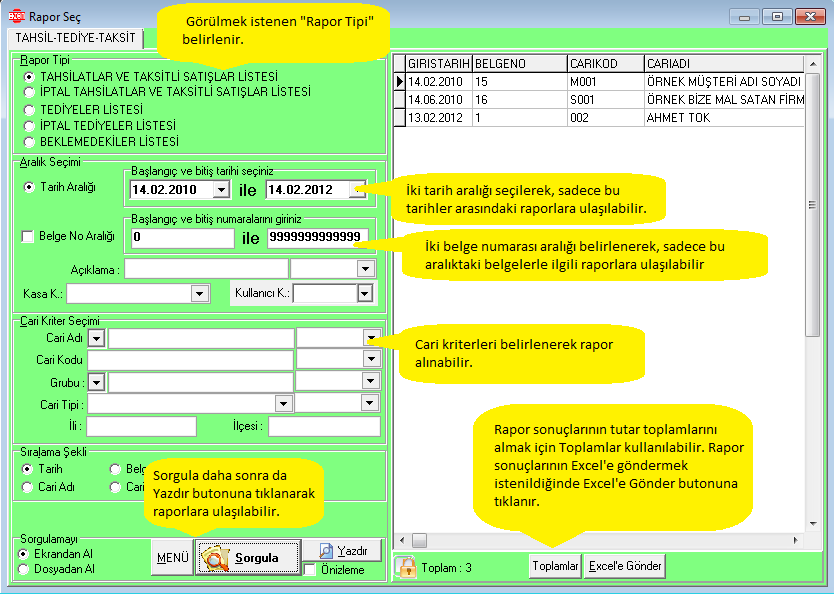Select Tahsilatlar ve Taksitli Satışlar Listesi option
This screenshot has width=834, height=594.
click(x=29, y=77)
